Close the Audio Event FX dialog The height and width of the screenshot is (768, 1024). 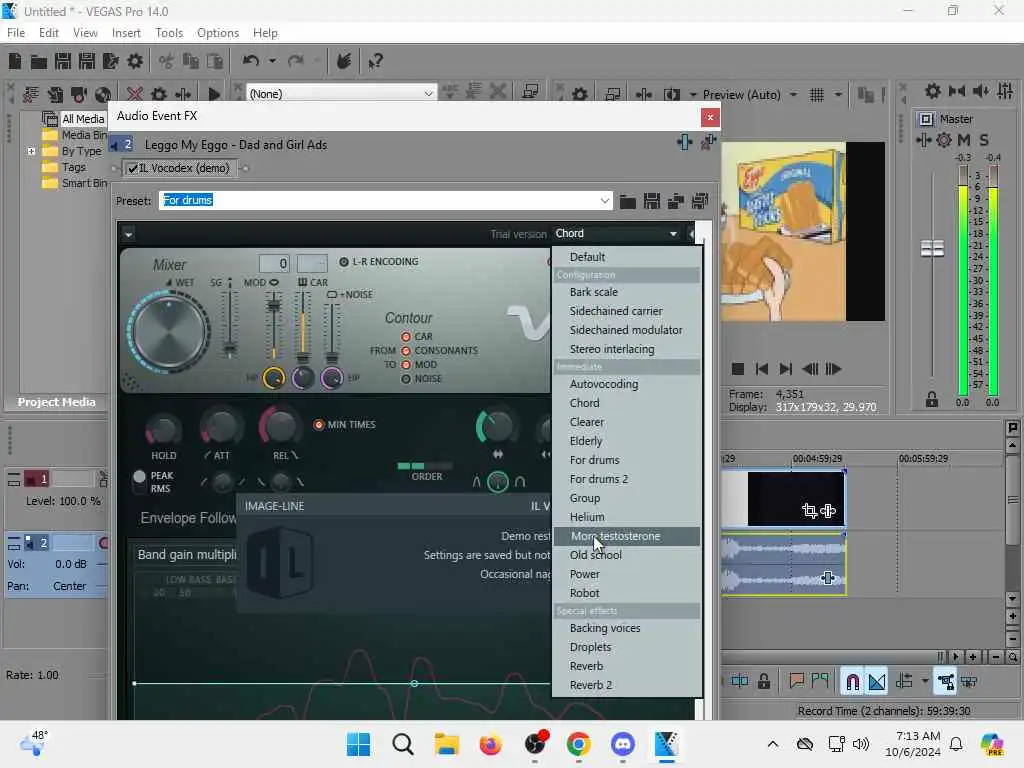click(x=710, y=118)
